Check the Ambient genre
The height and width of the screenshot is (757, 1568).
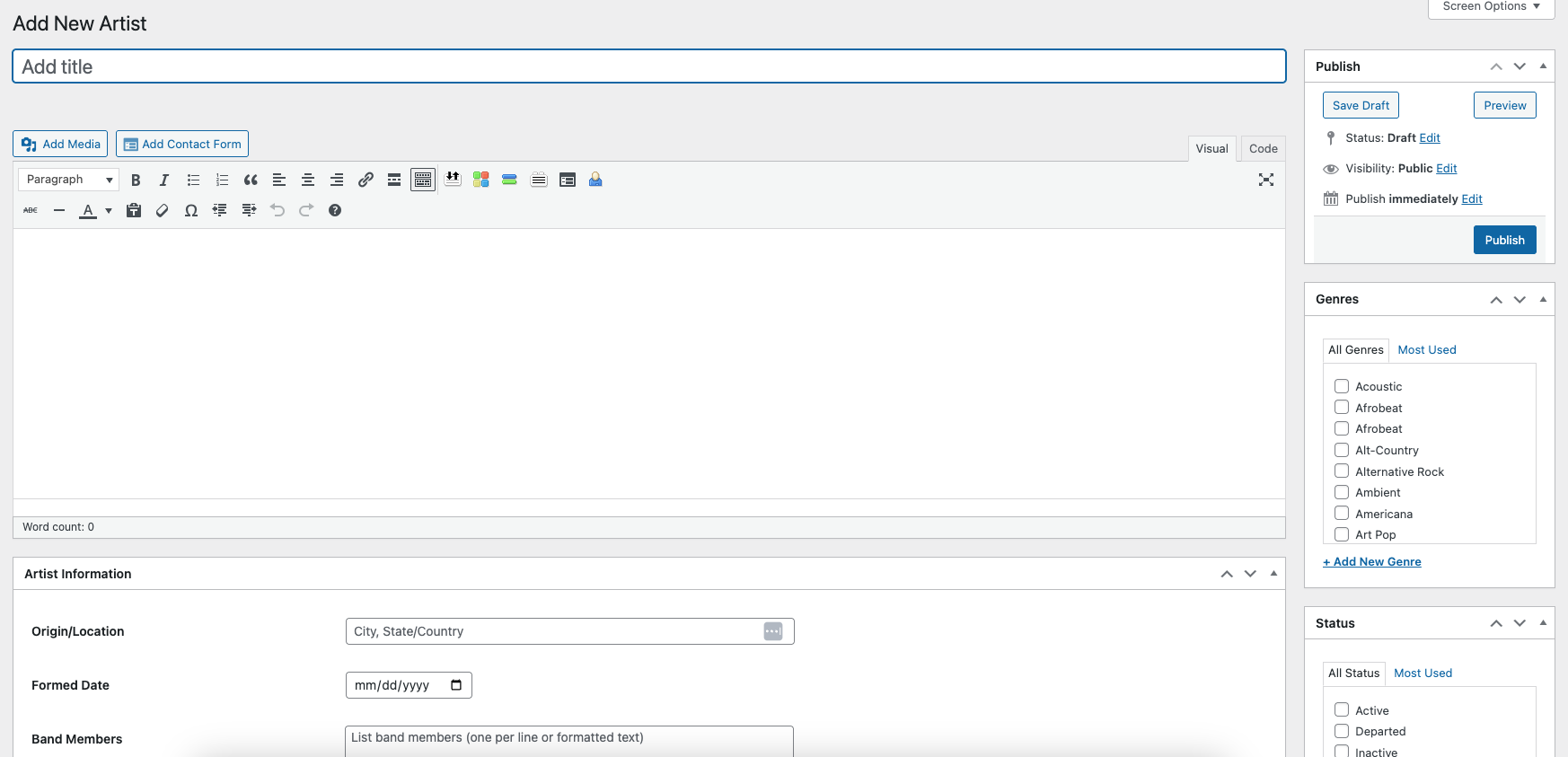tap(1342, 492)
